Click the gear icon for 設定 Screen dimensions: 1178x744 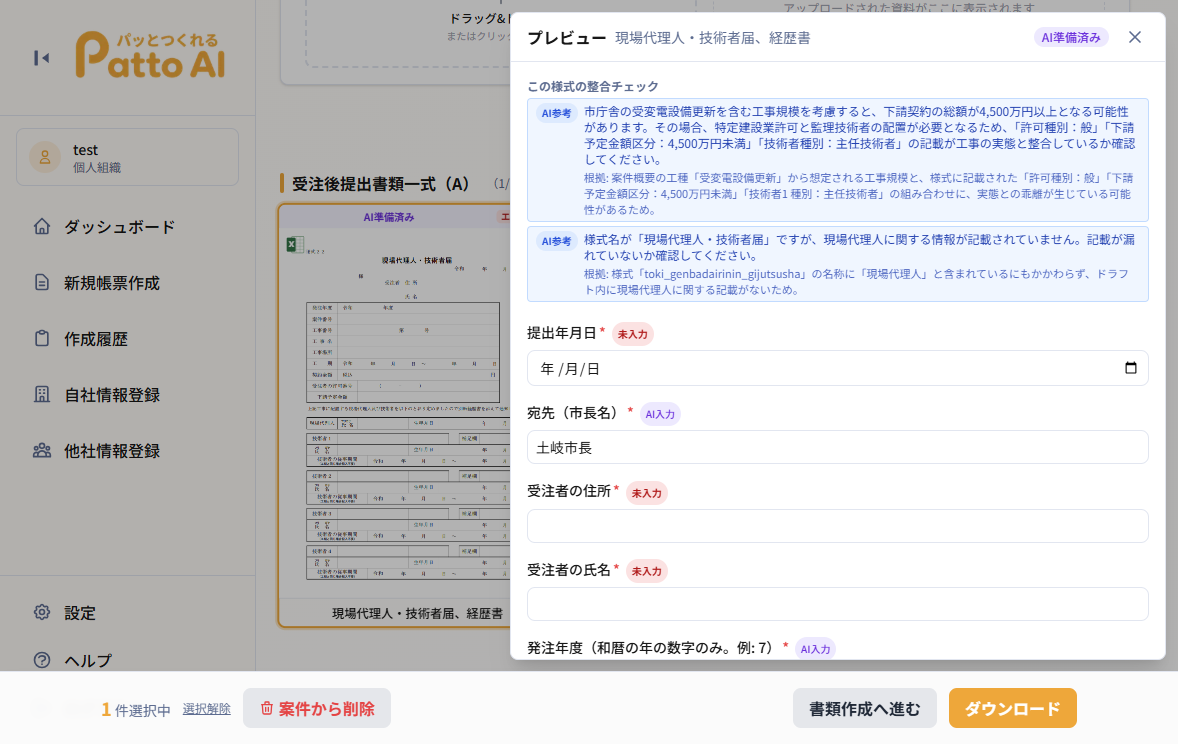(x=42, y=612)
